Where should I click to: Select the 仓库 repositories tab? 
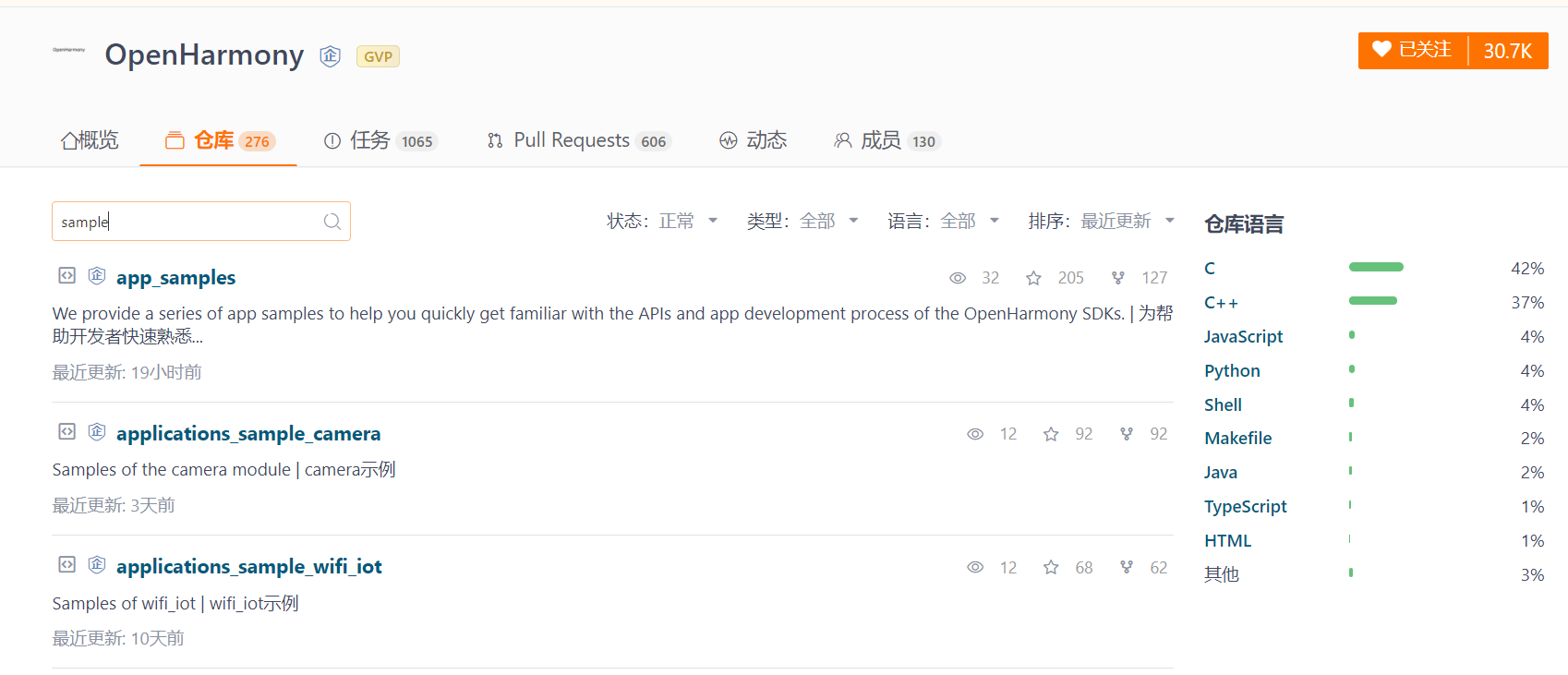tap(218, 140)
